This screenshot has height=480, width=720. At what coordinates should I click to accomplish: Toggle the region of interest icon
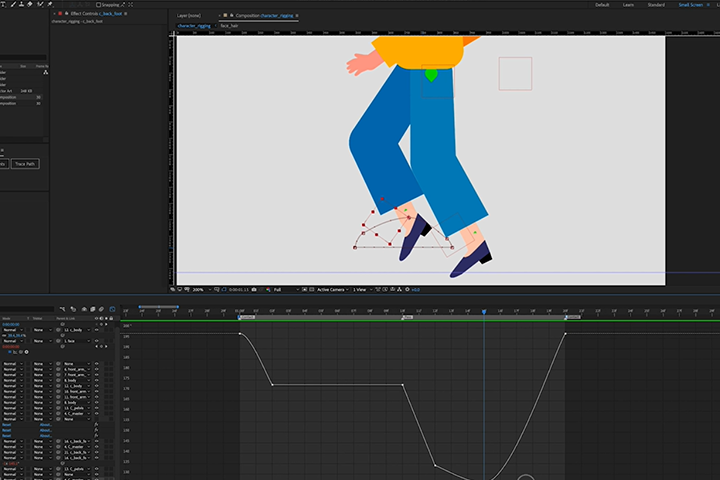coord(304,290)
